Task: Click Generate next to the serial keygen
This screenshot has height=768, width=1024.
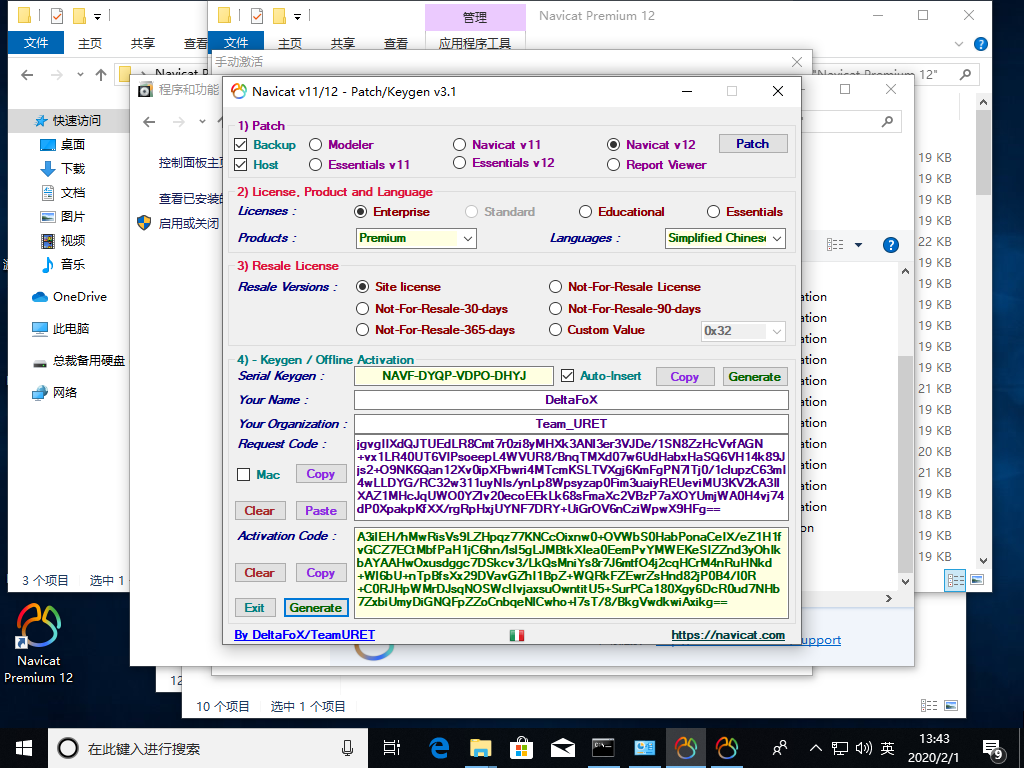Action: click(x=754, y=377)
